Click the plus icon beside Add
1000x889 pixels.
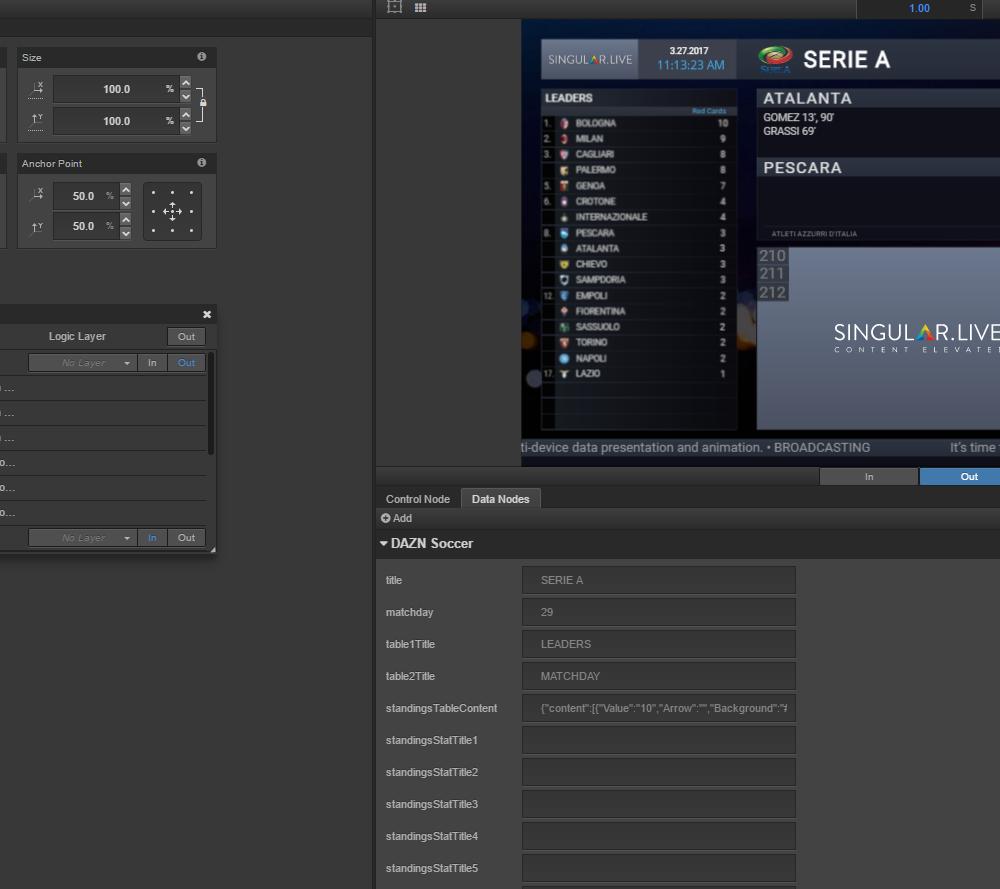(x=385, y=518)
